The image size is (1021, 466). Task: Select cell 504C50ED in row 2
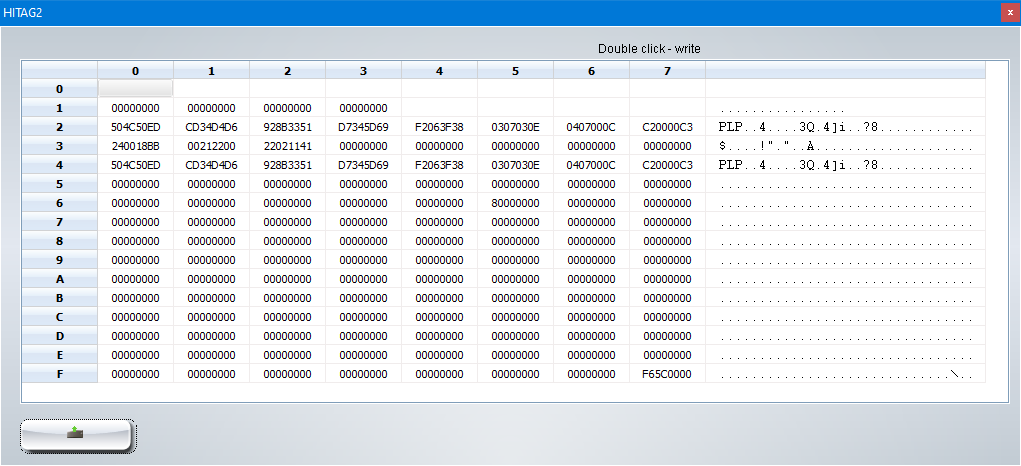(x=135, y=128)
